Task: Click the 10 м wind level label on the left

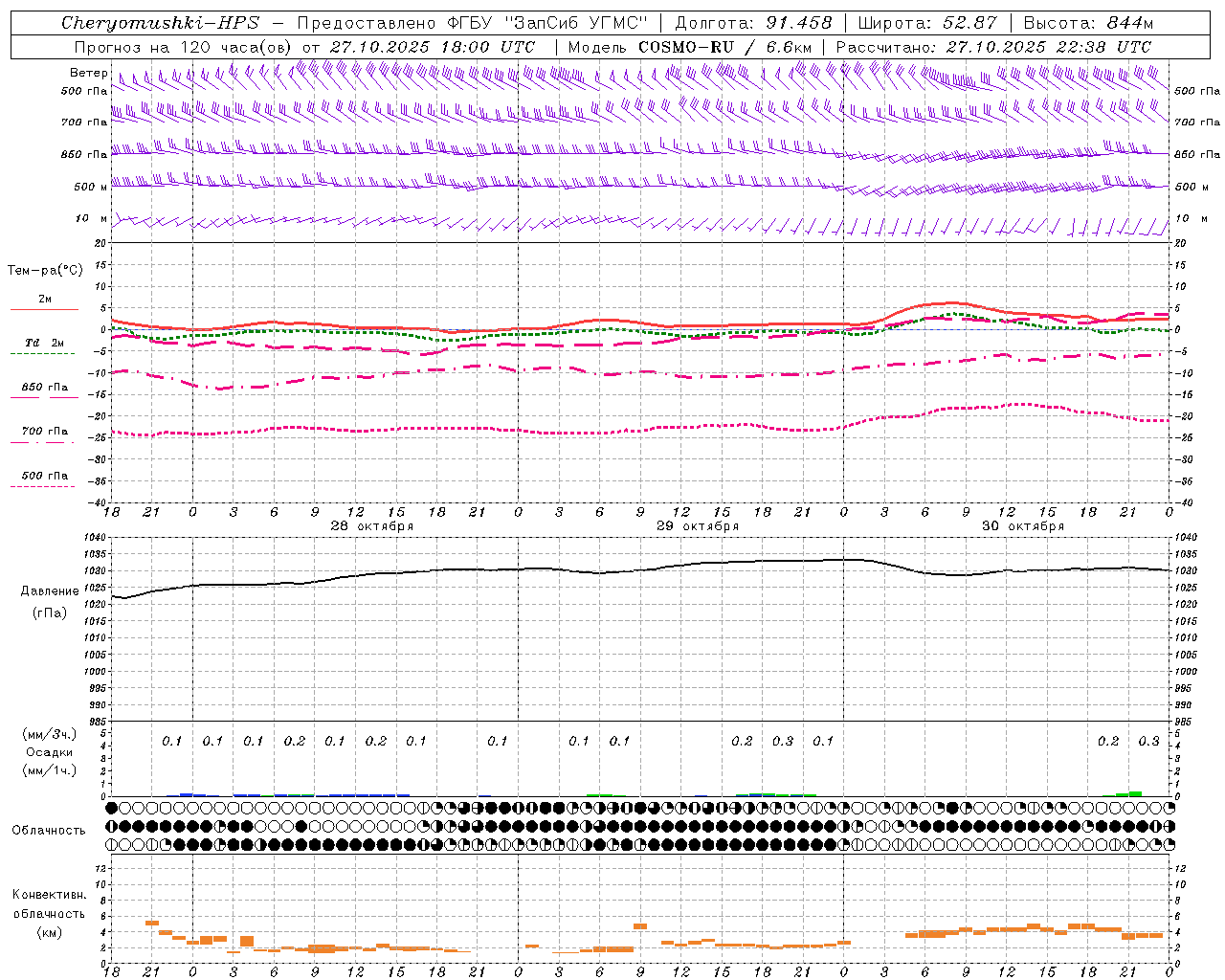Action: tap(91, 219)
